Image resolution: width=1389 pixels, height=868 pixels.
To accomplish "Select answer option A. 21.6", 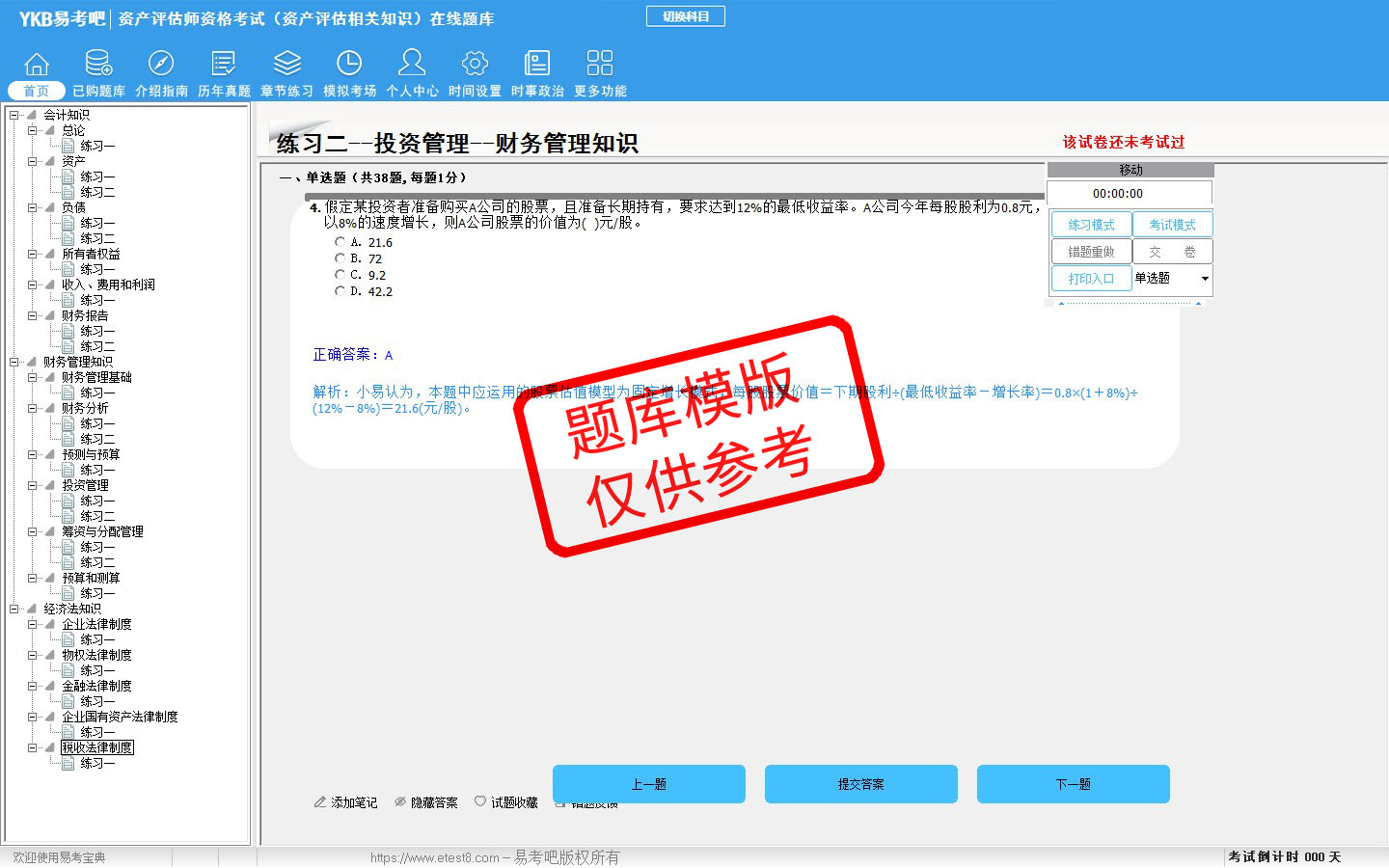I will pyautogui.click(x=340, y=242).
